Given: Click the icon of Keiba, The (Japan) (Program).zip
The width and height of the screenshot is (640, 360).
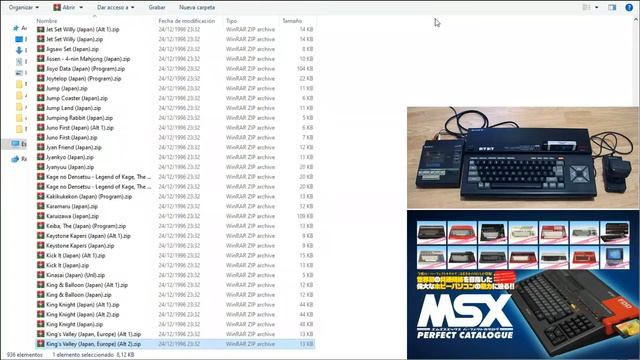Looking at the screenshot, I should pyautogui.click(x=40, y=225).
